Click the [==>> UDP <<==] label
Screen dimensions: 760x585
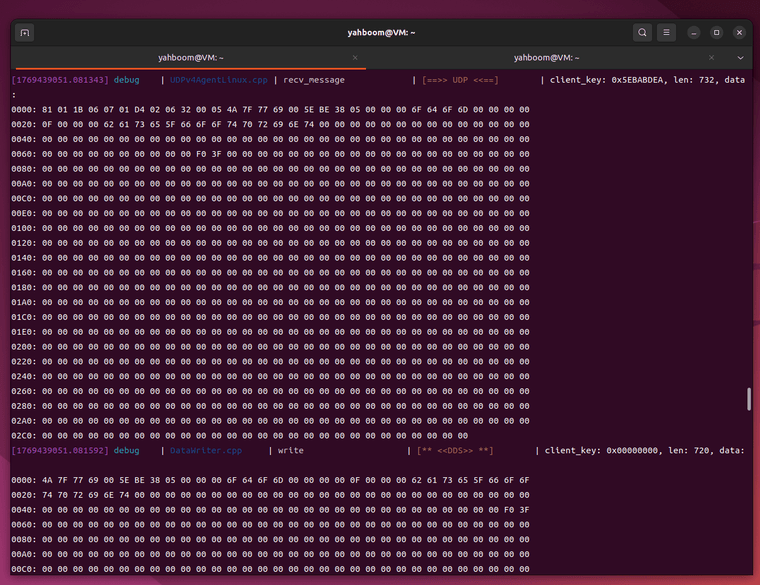pyautogui.click(x=460, y=80)
